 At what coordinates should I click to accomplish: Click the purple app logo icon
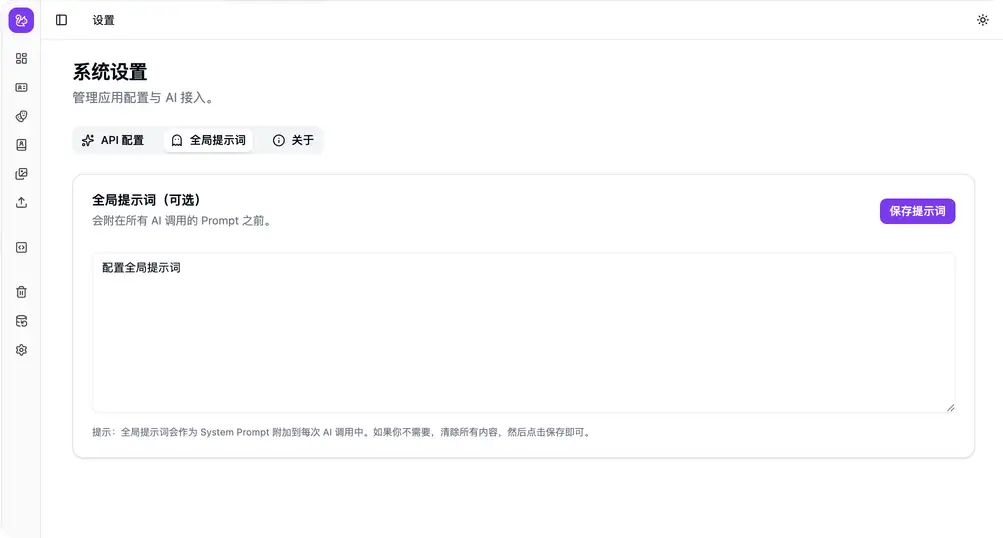21,20
